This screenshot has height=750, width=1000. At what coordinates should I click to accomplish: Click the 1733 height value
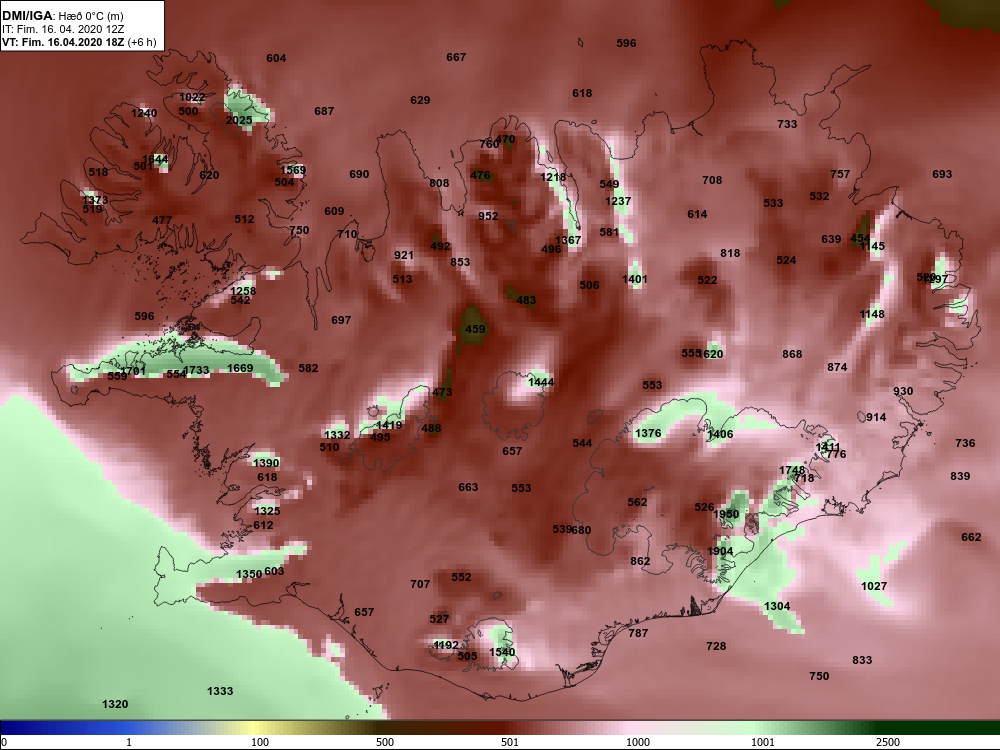(x=196, y=370)
